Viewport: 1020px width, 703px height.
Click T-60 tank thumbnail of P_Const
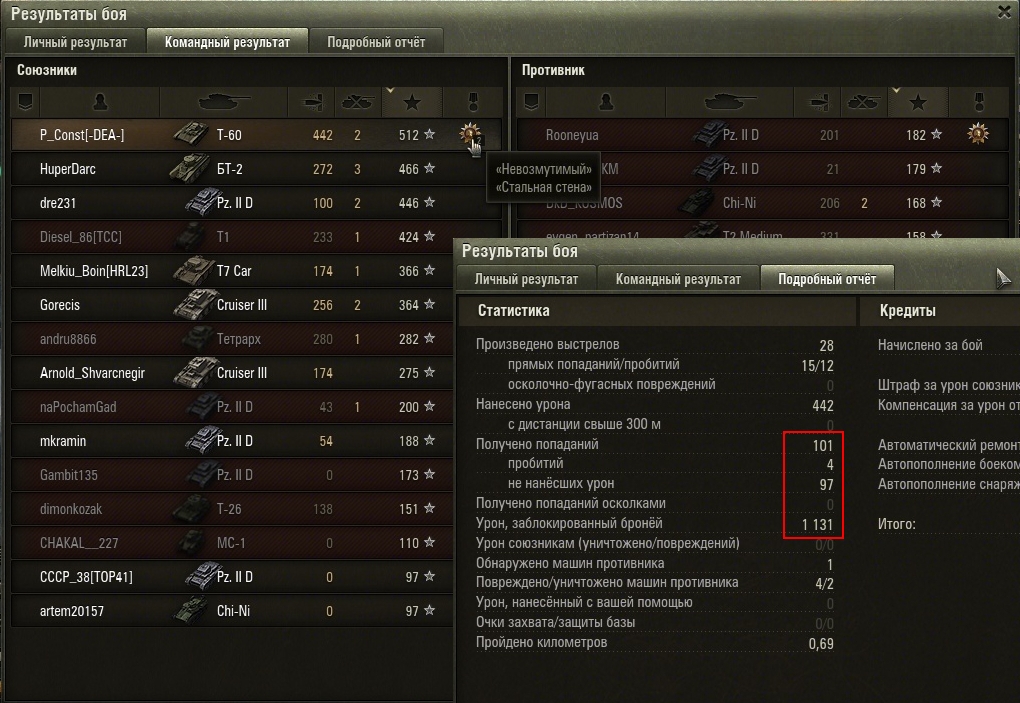point(191,134)
